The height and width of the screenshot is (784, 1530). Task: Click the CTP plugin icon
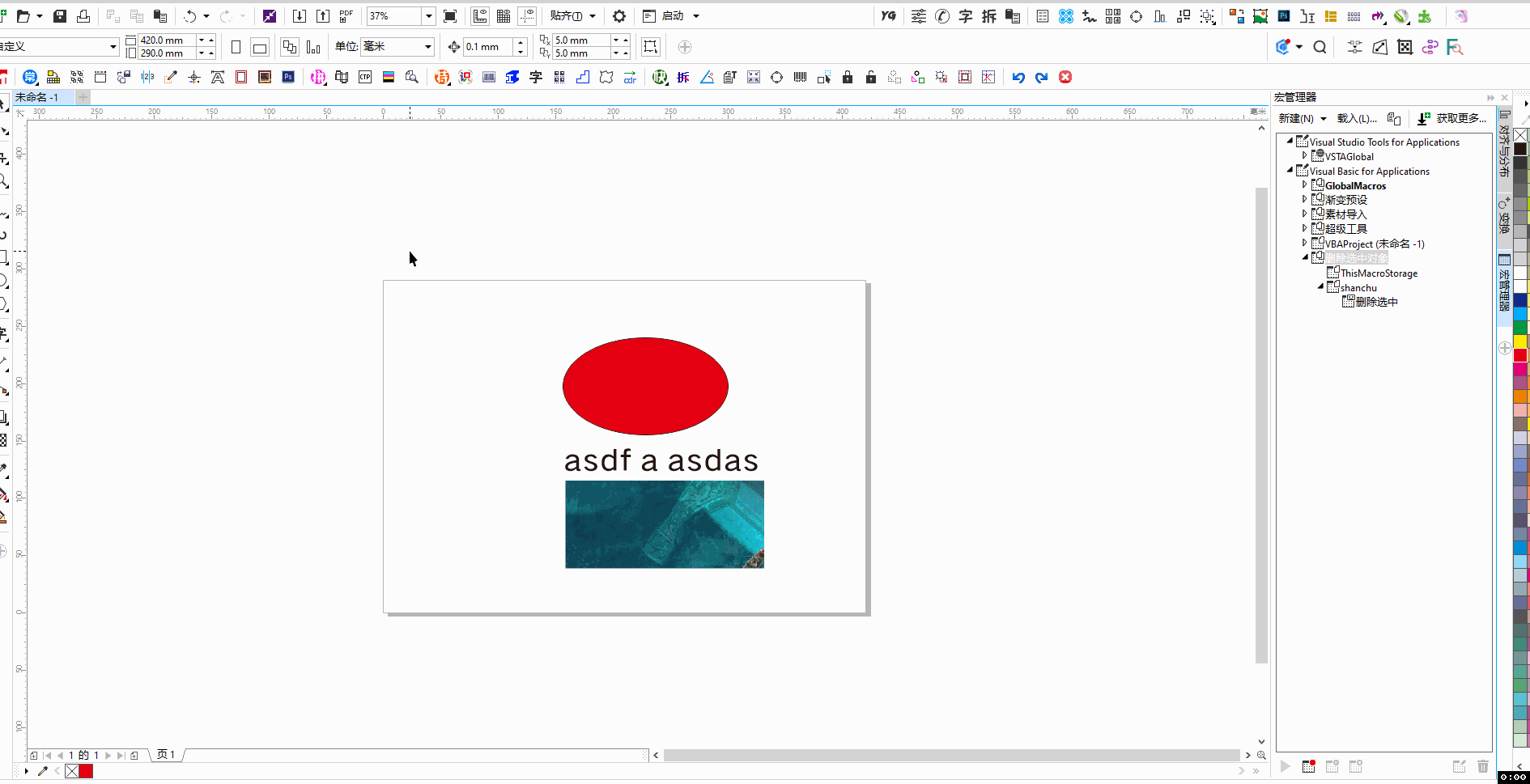coord(365,77)
